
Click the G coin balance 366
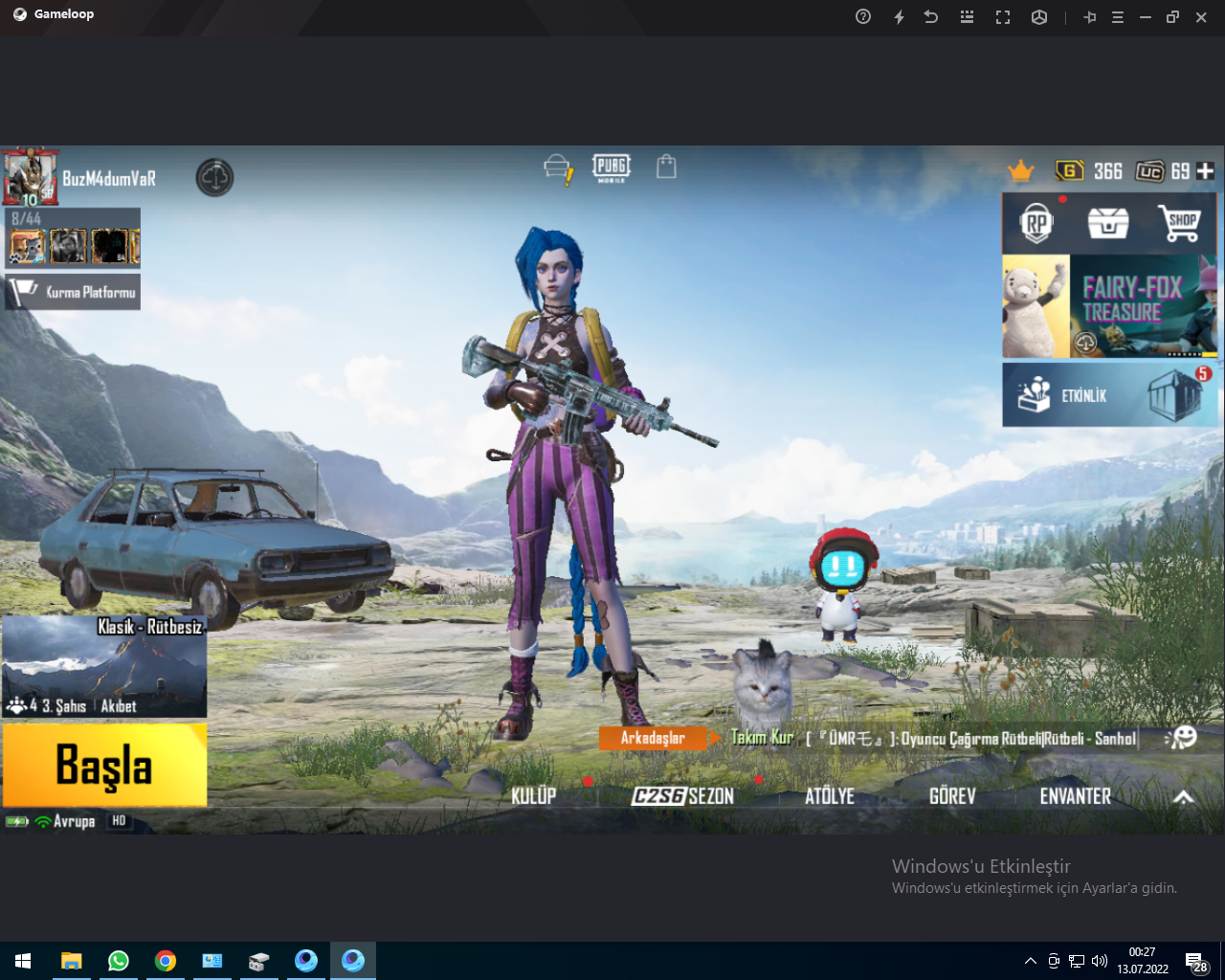point(1089,171)
